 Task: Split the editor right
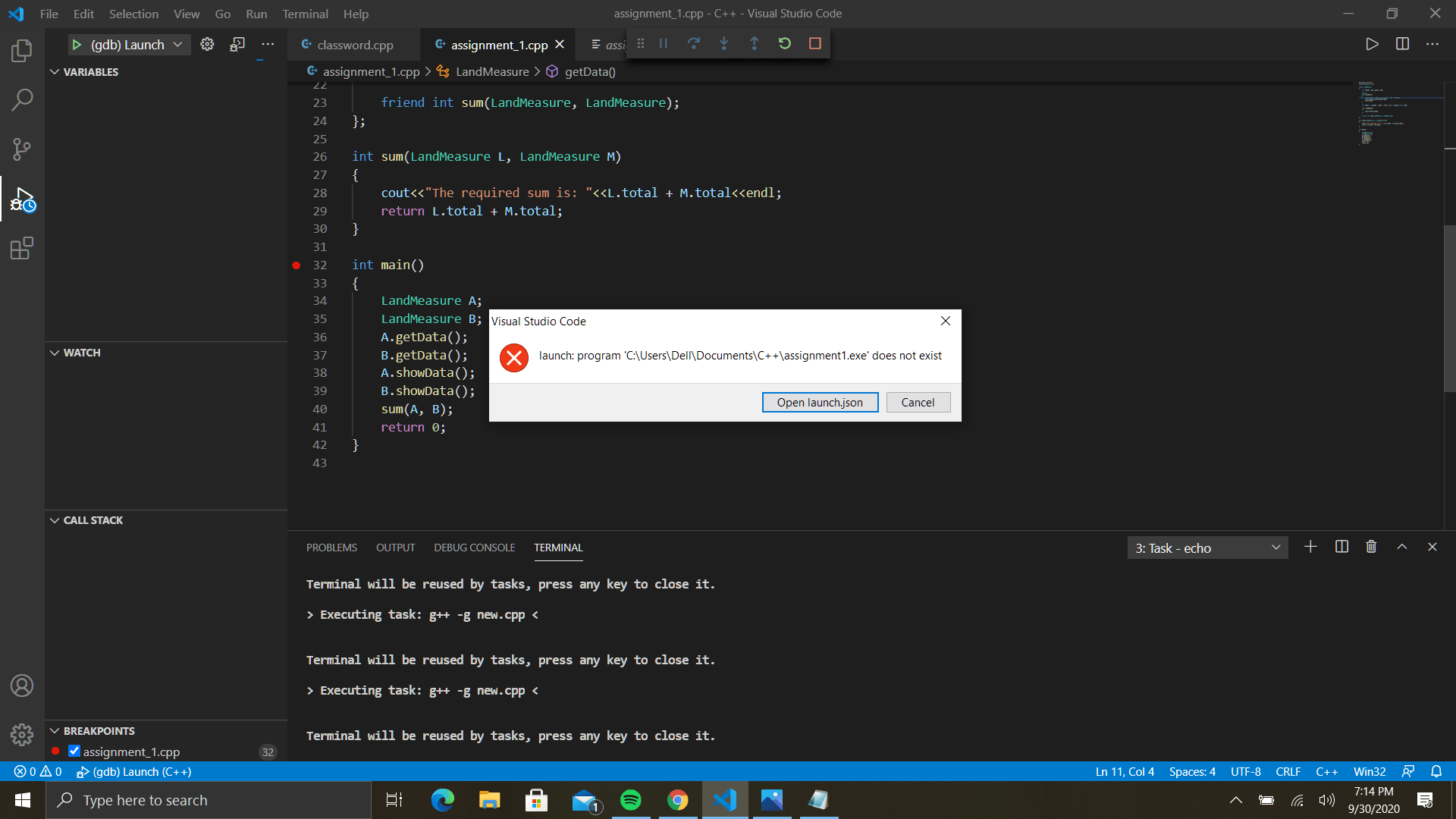coord(1402,44)
